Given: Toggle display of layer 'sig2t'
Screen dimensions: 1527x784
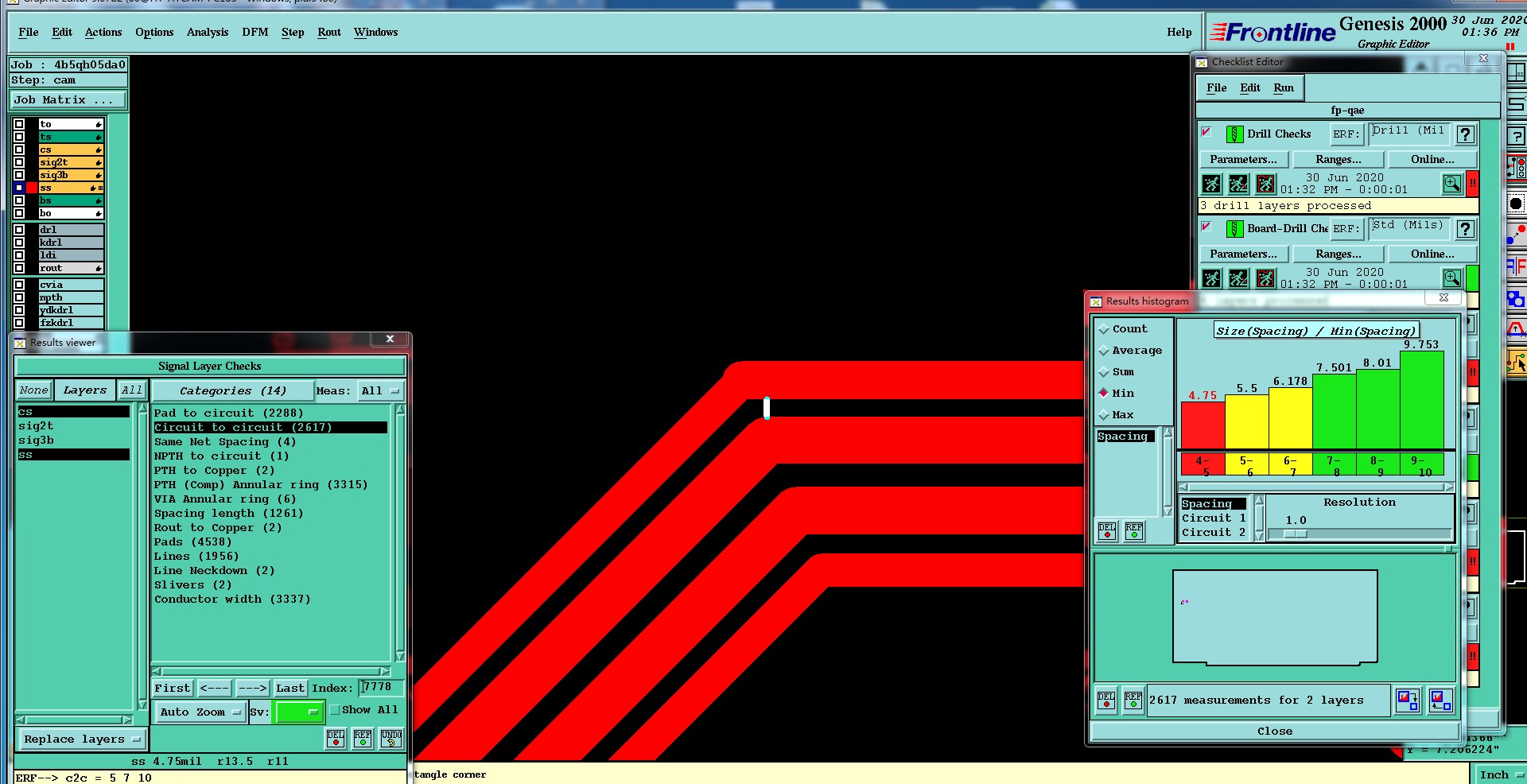Looking at the screenshot, I should click(x=19, y=162).
